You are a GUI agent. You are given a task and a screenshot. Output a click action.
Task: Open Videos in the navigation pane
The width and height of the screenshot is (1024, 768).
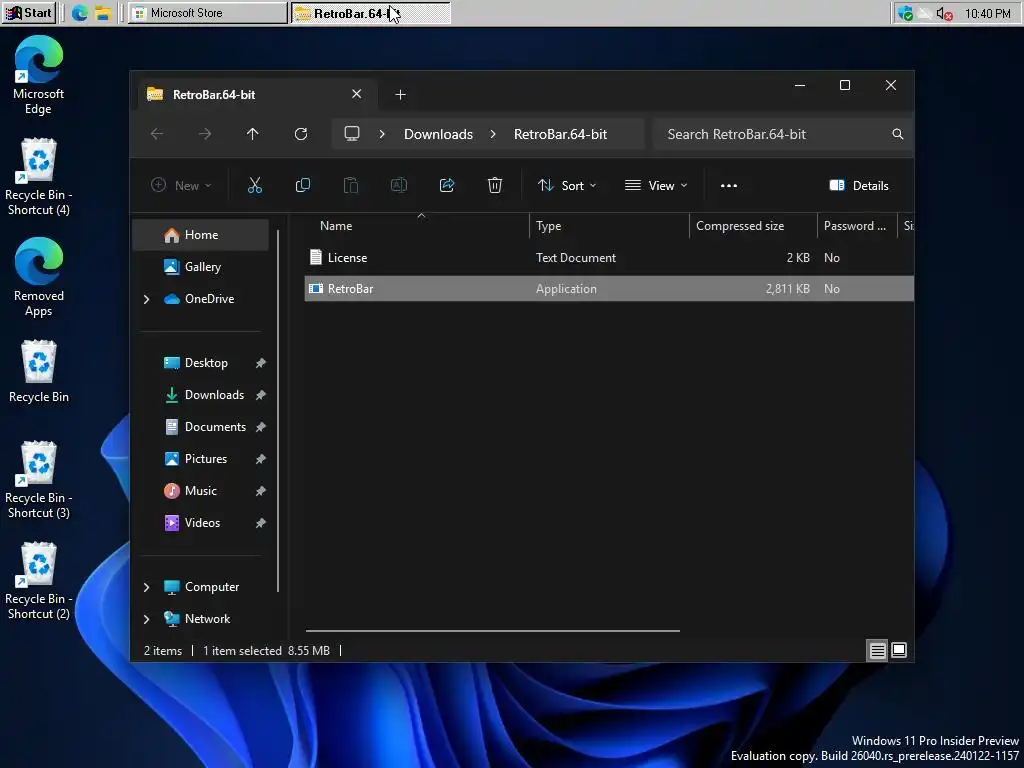pyautogui.click(x=200, y=523)
